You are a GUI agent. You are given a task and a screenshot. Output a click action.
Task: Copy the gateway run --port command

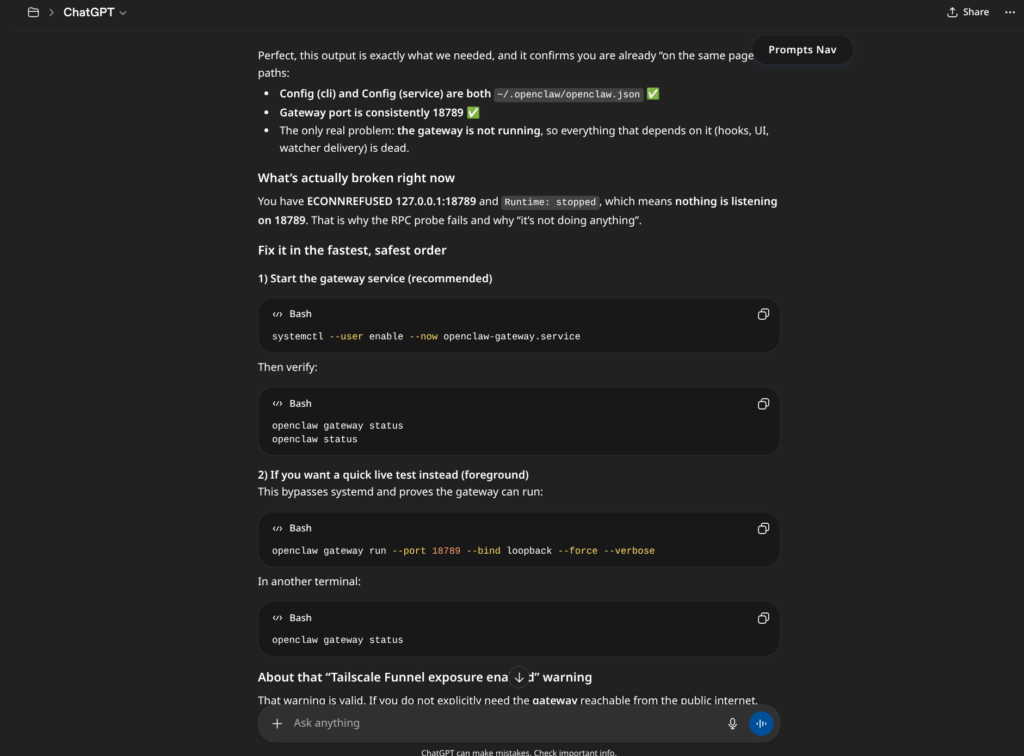click(x=763, y=528)
